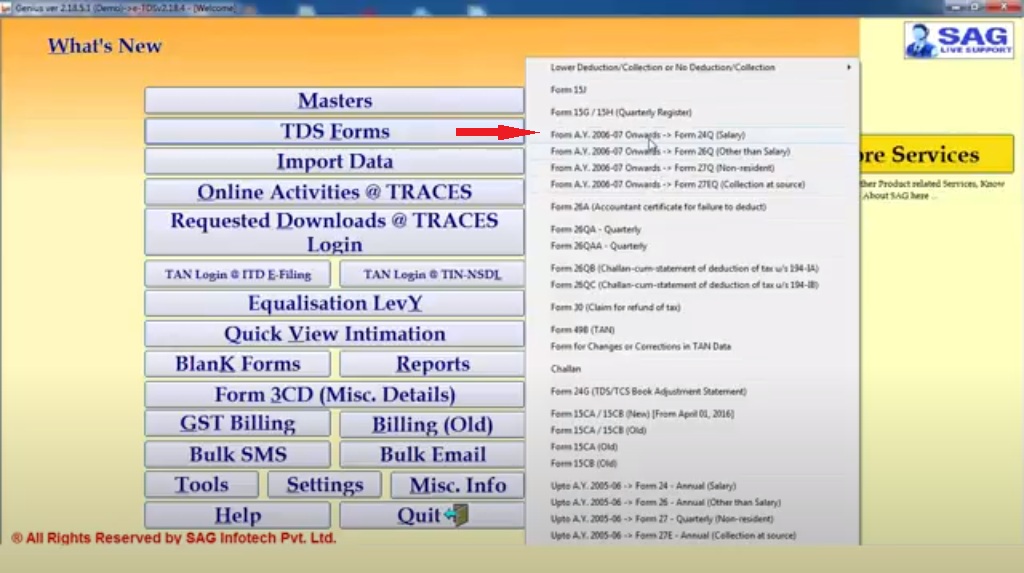This screenshot has height=573, width=1024.
Task: Expand Lower Deduction/Collection submenu arrow
Action: point(849,68)
